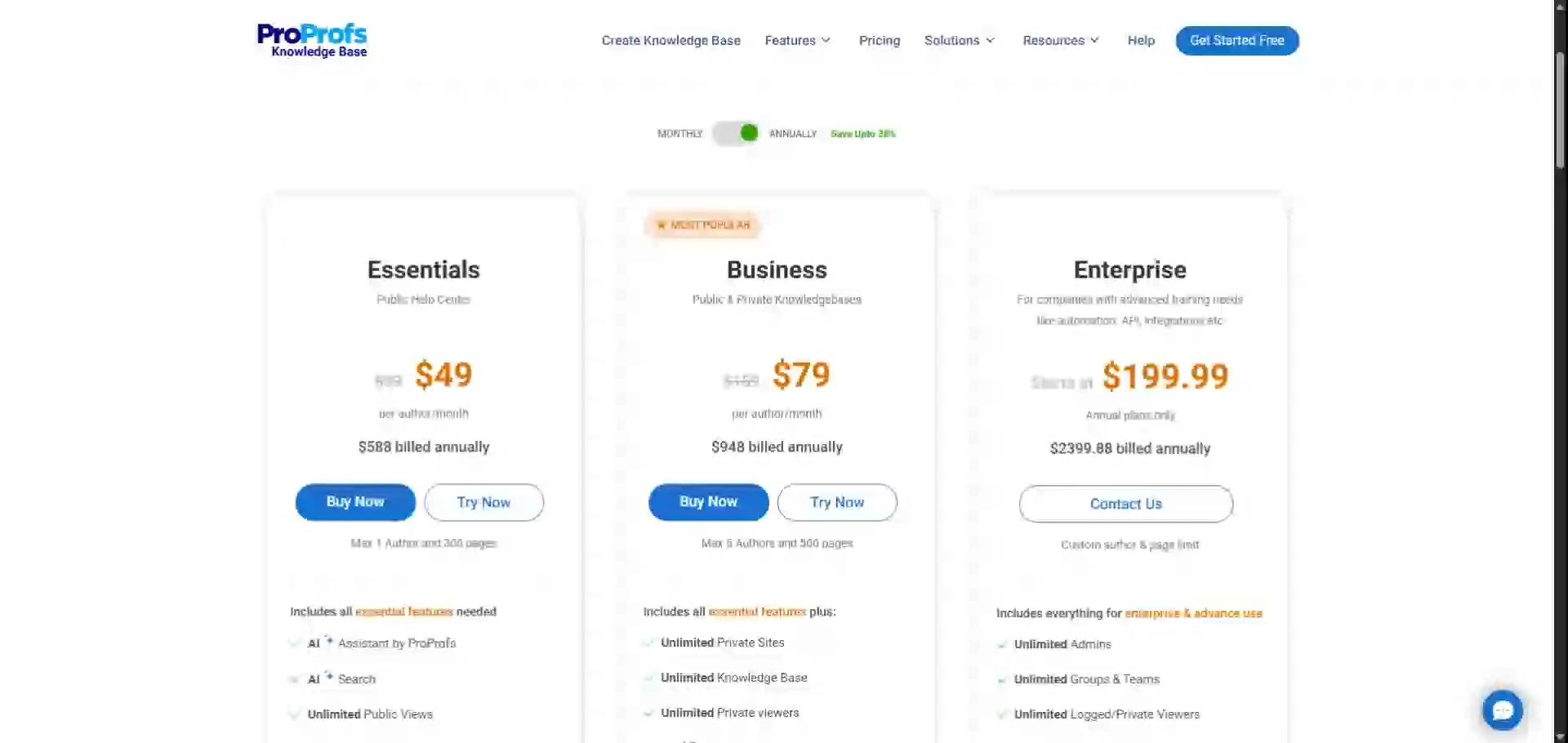Expand the Solutions dropdown menu
1568x743 pixels.
click(x=959, y=41)
